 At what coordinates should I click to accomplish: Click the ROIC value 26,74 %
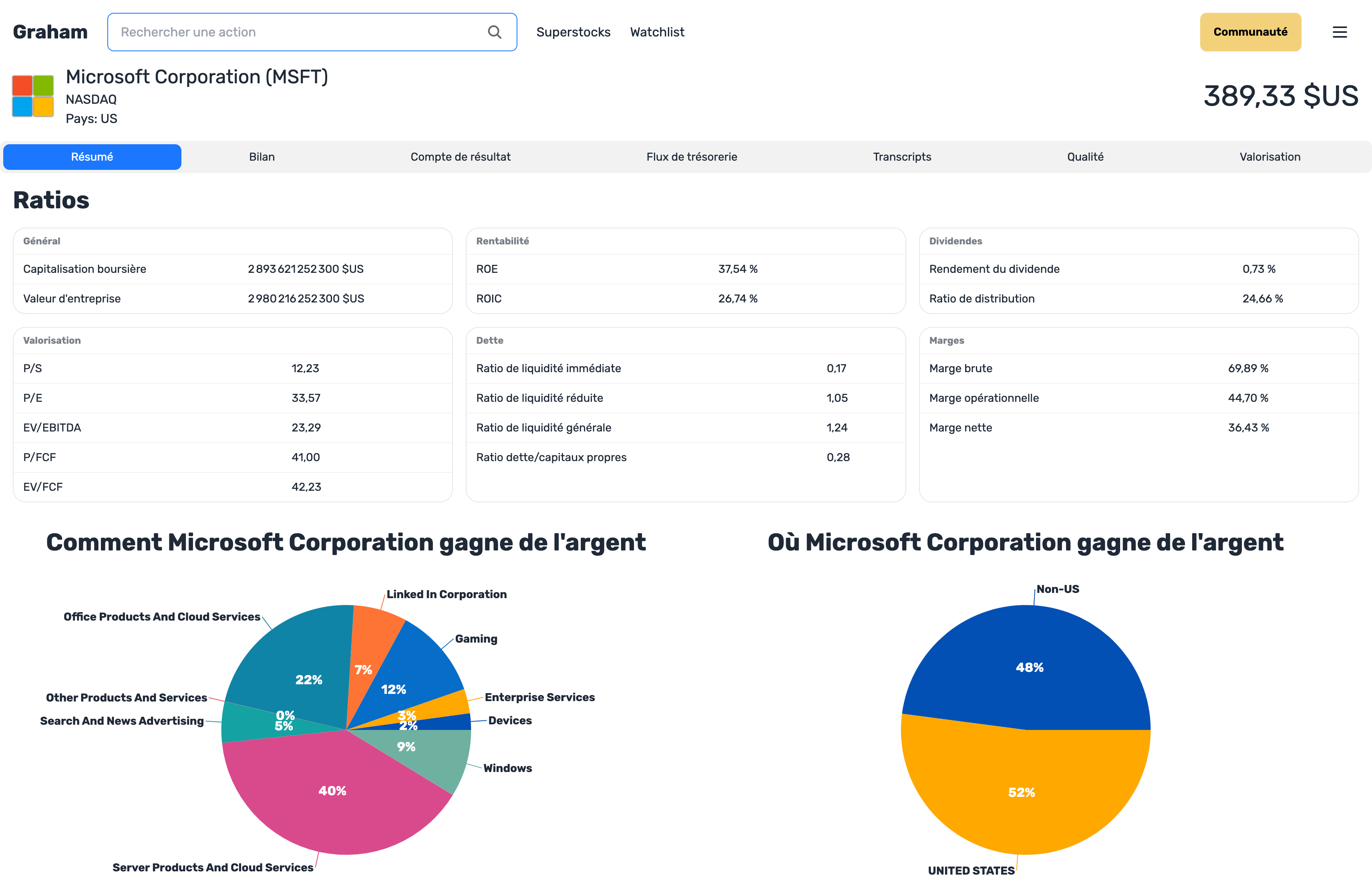pos(738,298)
